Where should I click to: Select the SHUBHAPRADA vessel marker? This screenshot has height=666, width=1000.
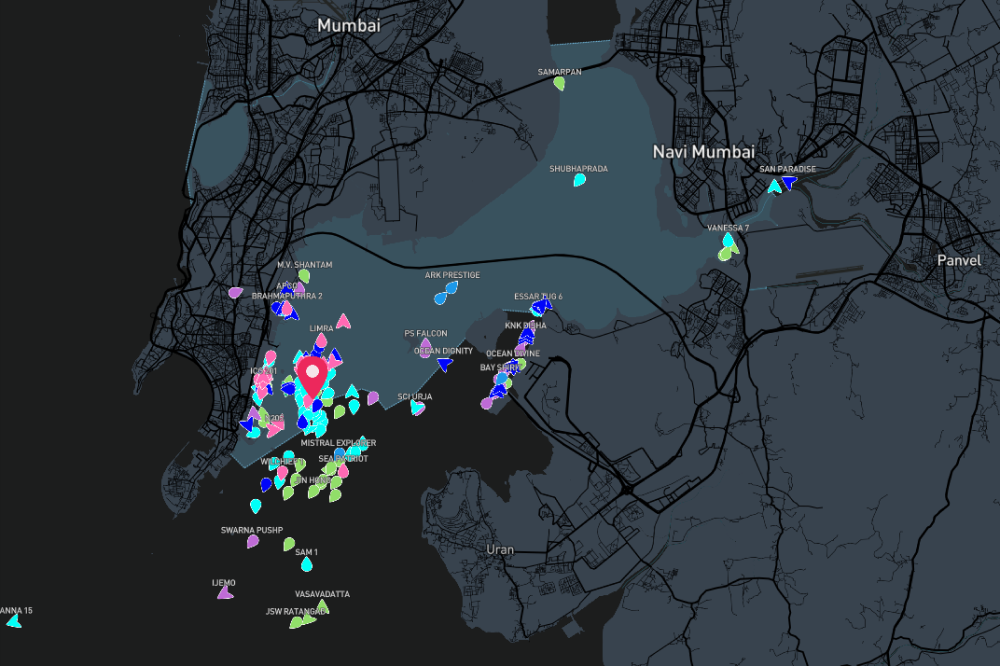click(579, 180)
